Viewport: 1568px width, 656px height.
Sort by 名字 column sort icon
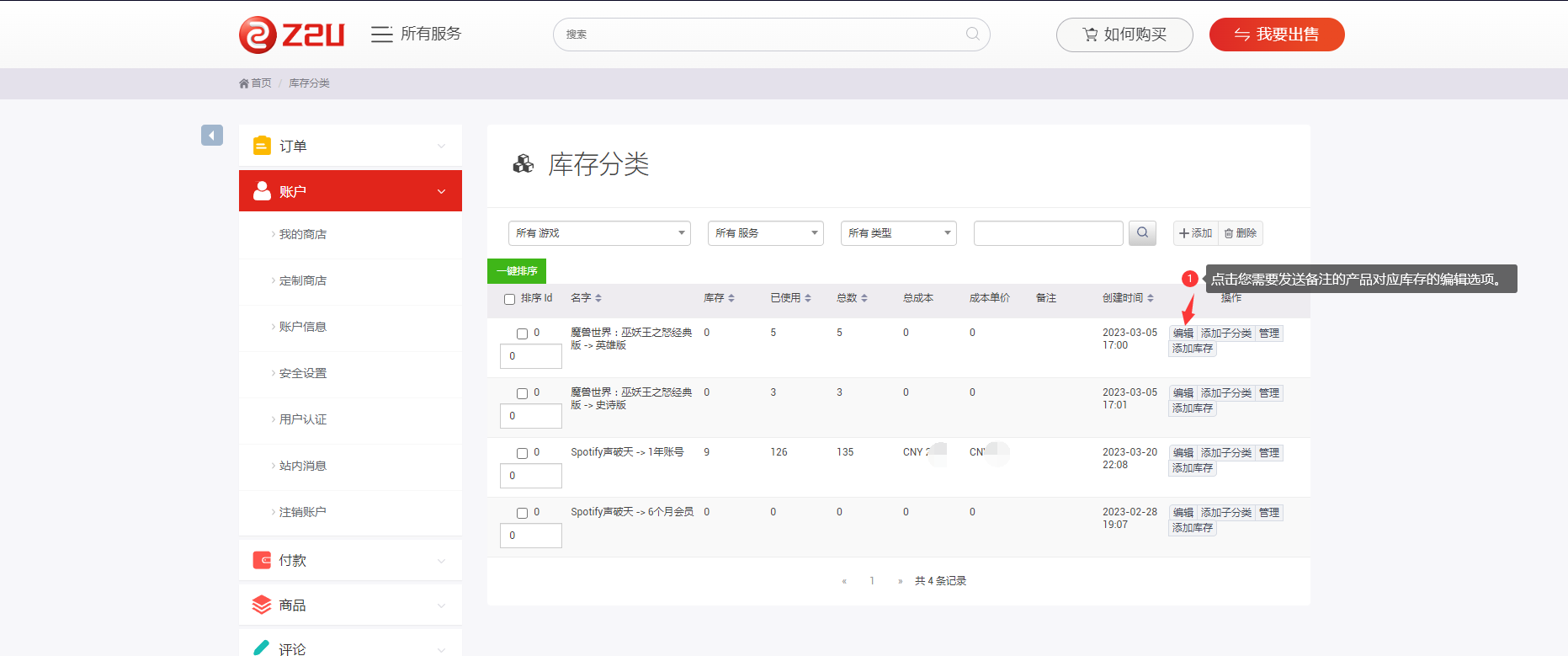pyautogui.click(x=598, y=298)
